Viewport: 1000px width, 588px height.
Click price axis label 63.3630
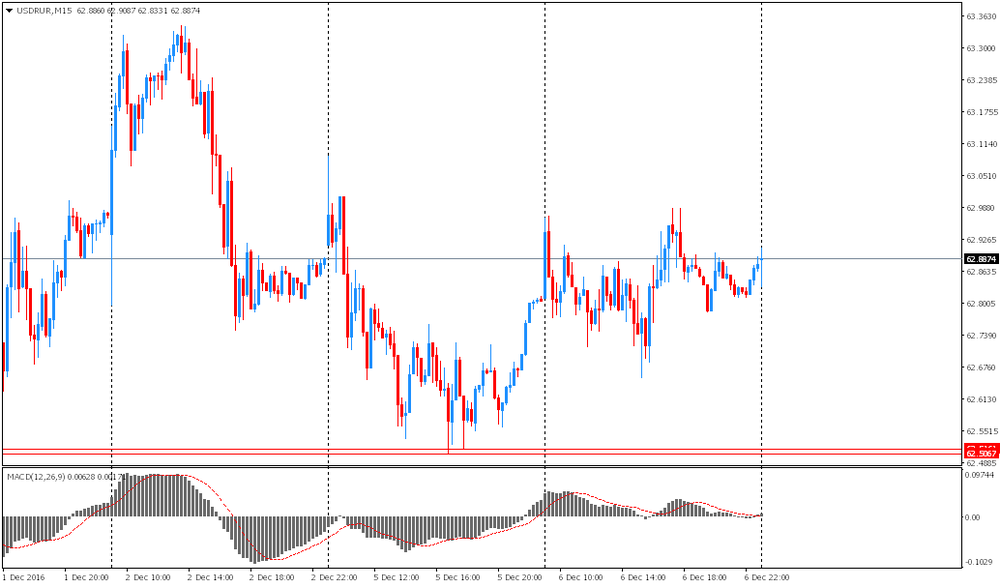pos(981,17)
